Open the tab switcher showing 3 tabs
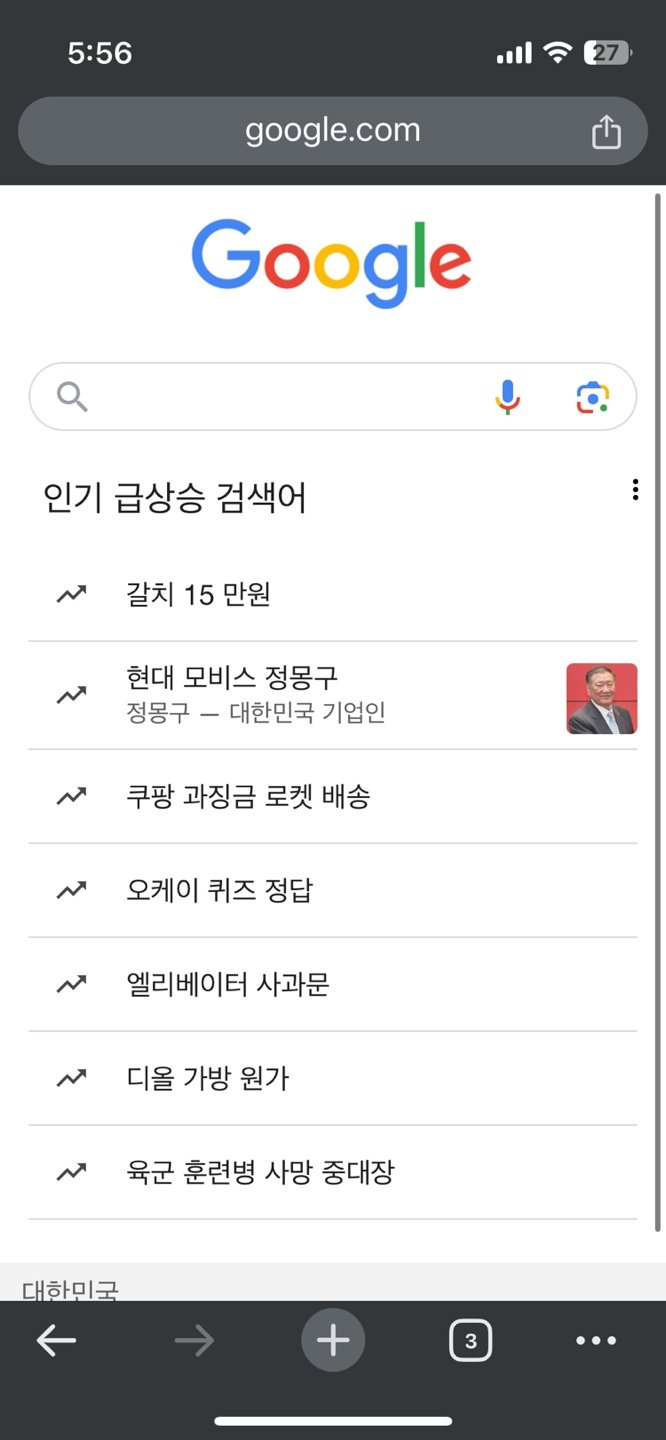 point(471,1341)
